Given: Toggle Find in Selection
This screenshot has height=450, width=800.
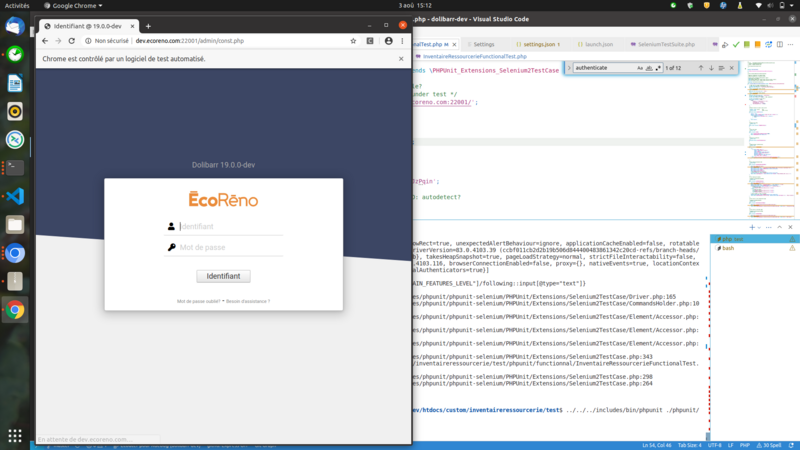Looking at the screenshot, I should (x=721, y=68).
